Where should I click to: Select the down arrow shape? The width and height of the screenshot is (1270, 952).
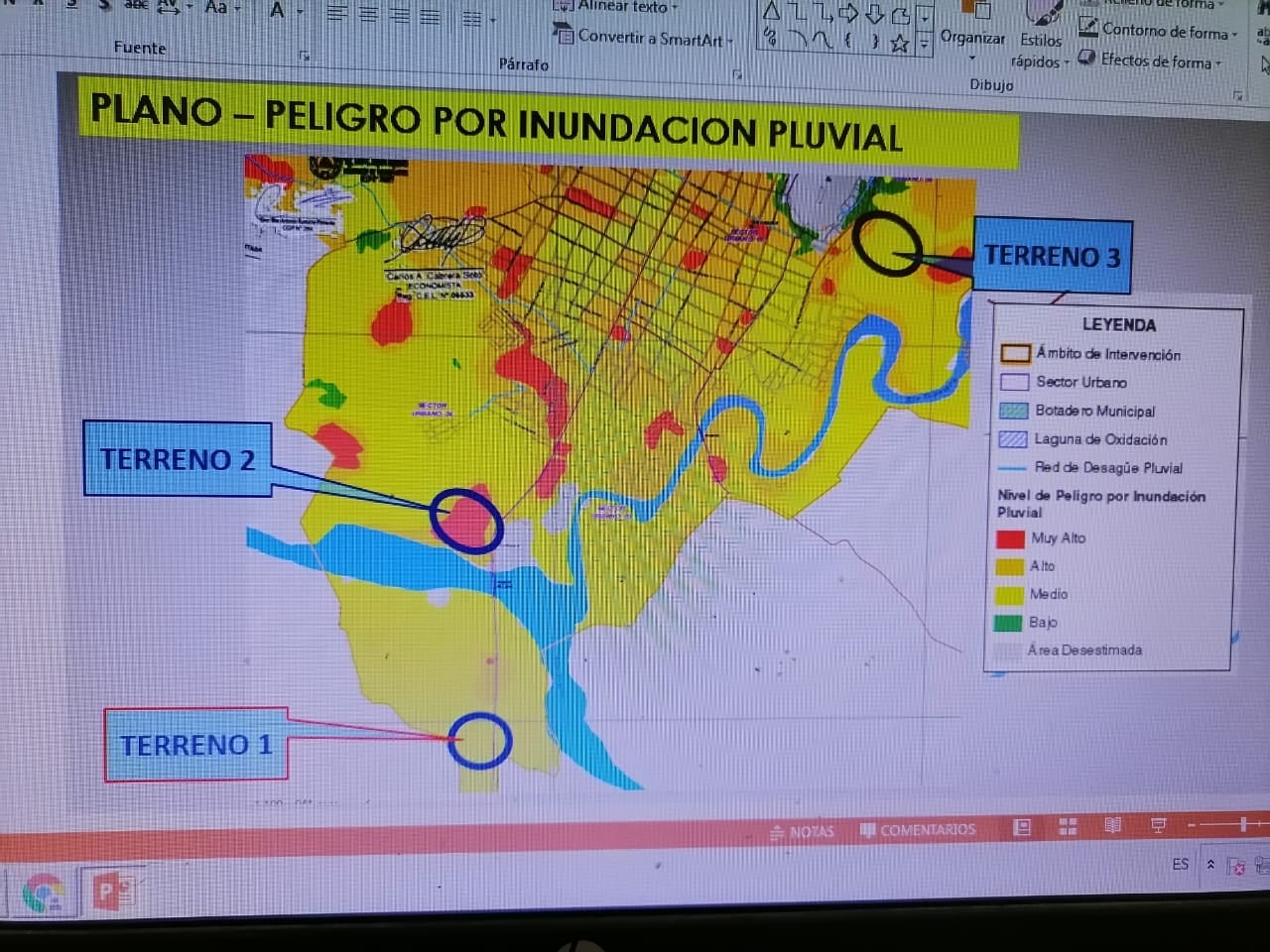click(874, 14)
